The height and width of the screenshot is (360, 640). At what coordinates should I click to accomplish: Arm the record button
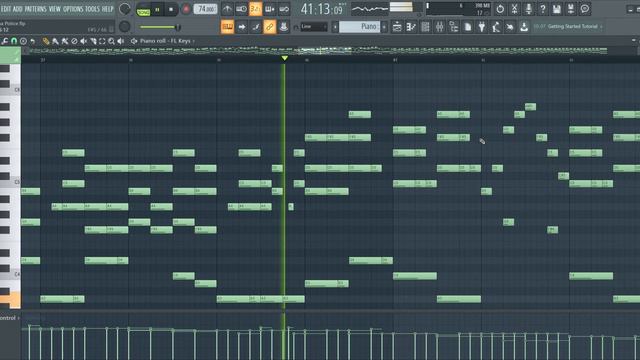(x=186, y=9)
